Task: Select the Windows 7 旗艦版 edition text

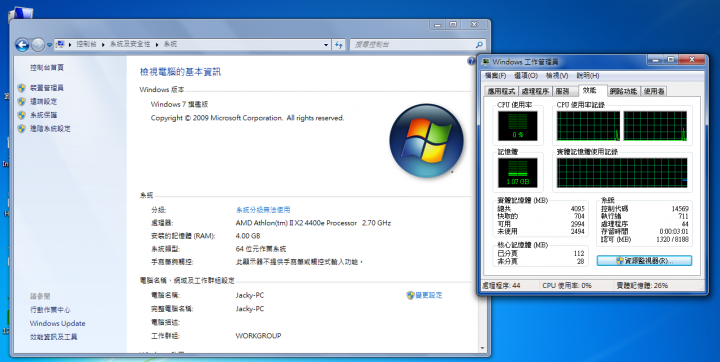Action: pos(180,104)
